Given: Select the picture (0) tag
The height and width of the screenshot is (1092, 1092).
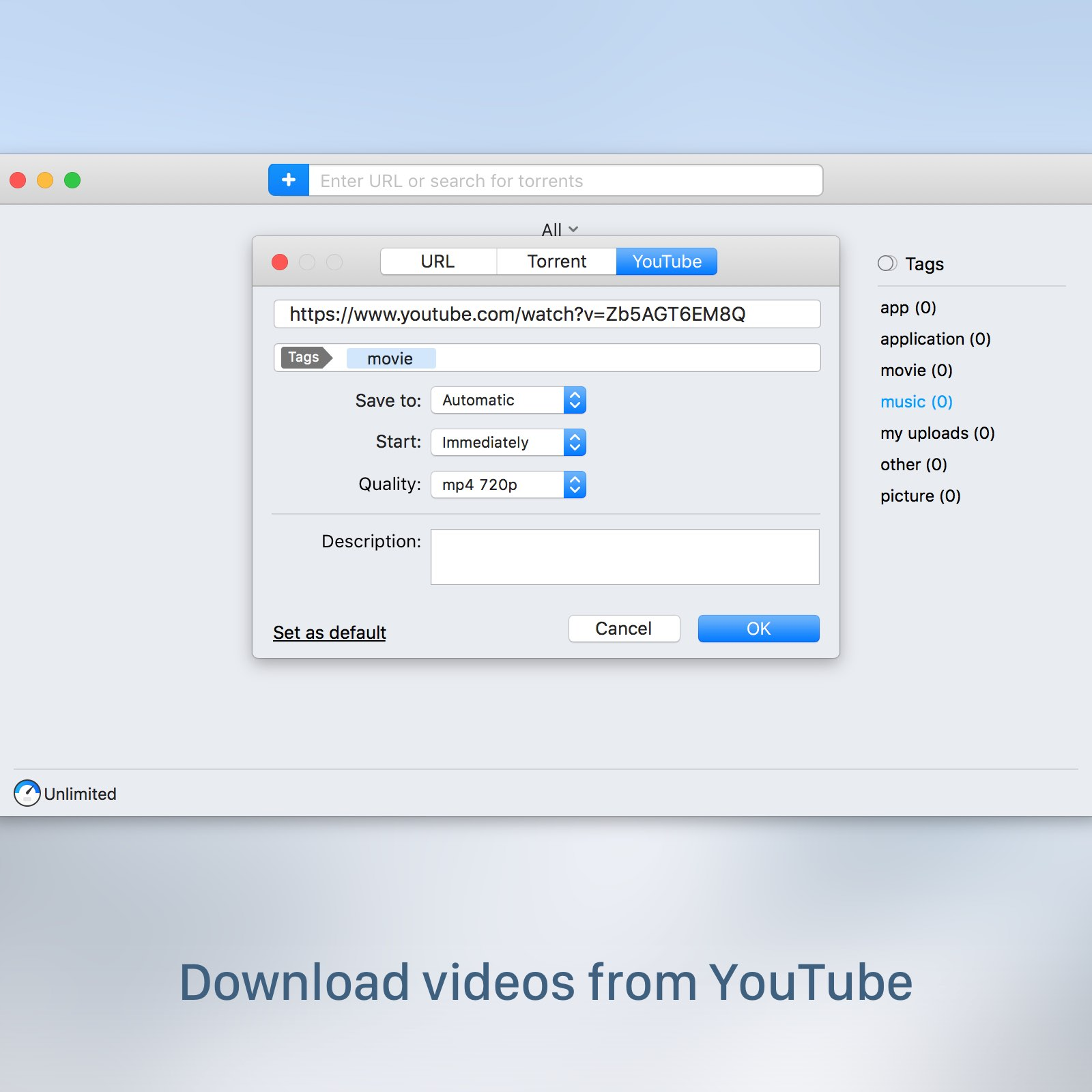Looking at the screenshot, I should point(920,496).
